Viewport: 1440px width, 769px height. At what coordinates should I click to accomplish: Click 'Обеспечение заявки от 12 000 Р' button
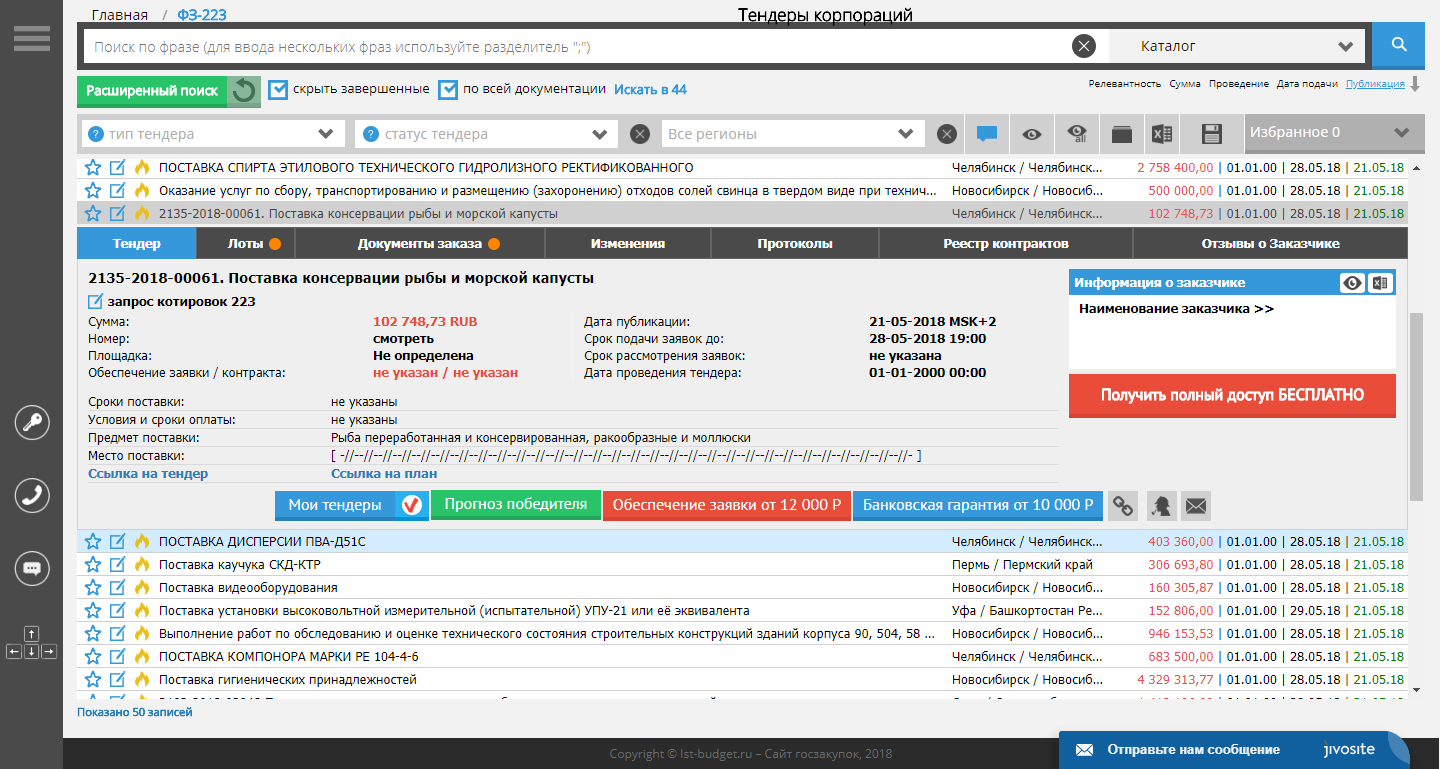click(726, 505)
